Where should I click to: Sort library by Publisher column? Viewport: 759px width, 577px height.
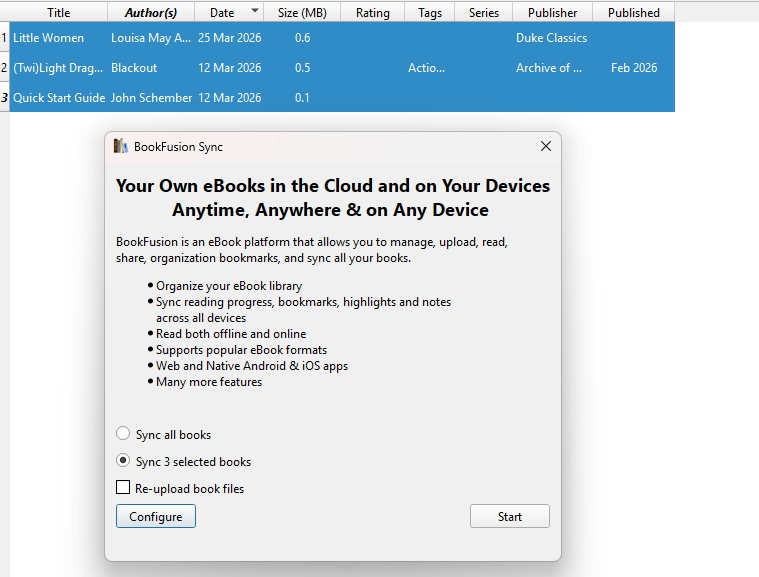click(552, 13)
